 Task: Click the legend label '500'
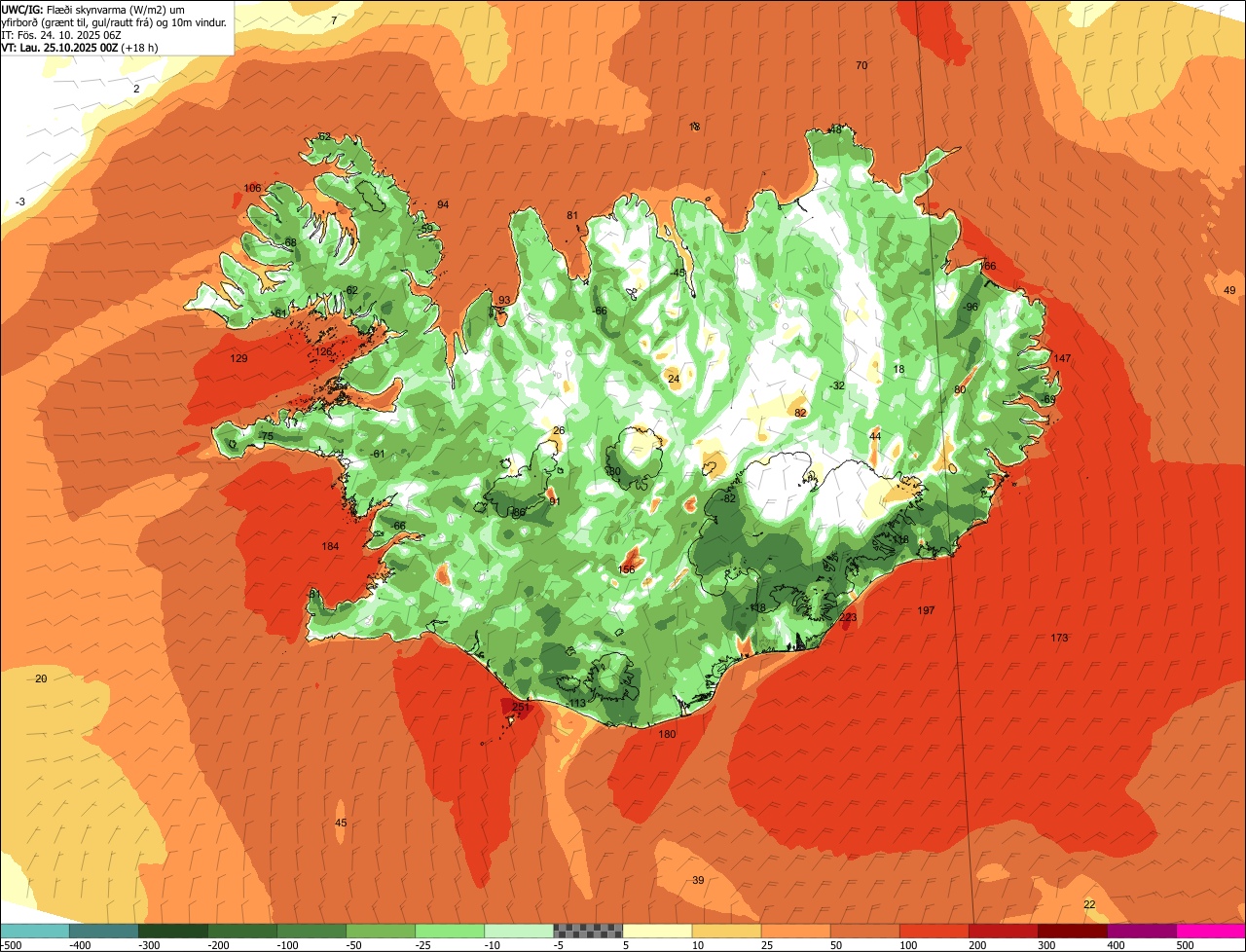click(x=1185, y=945)
